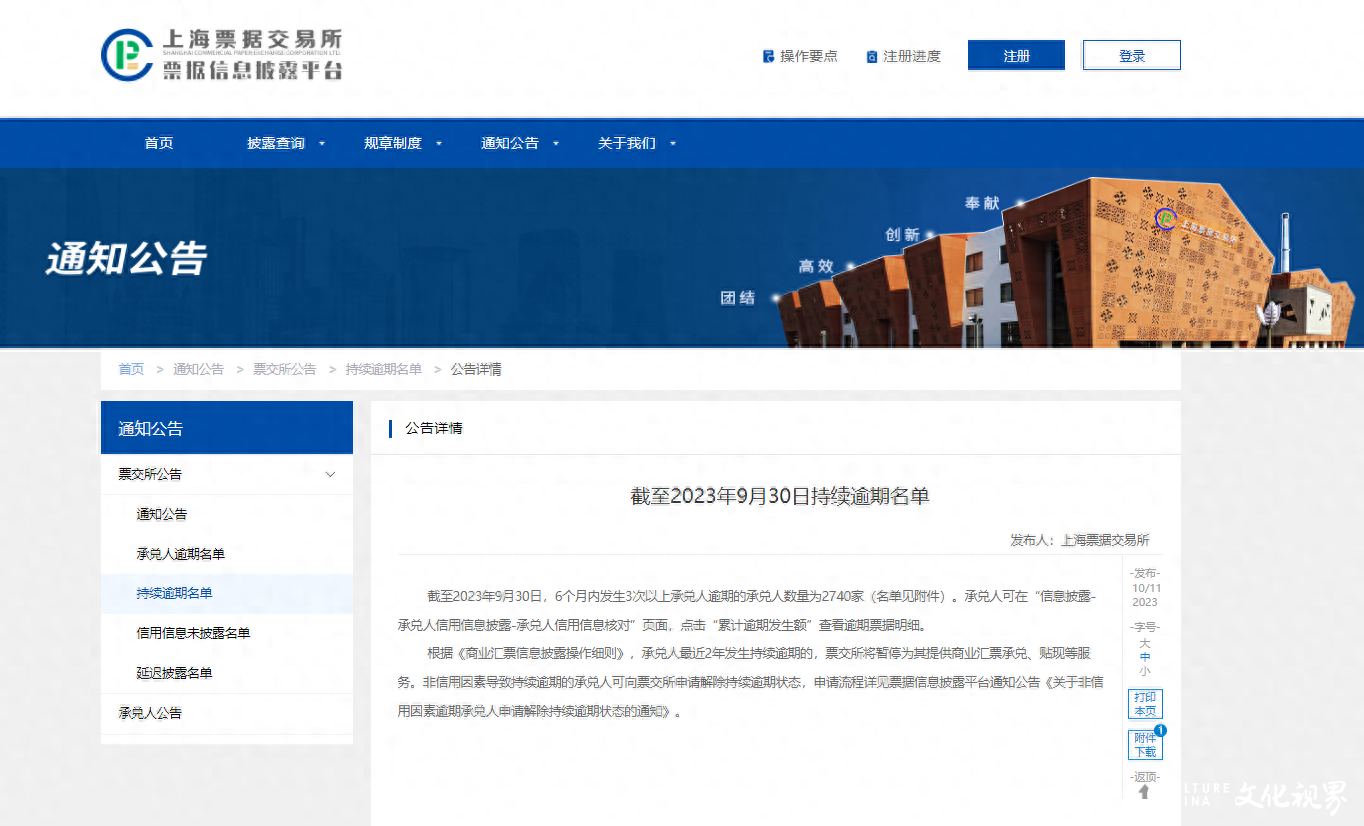
Task: Open the 通知公告 navigation menu
Action: click(x=510, y=143)
